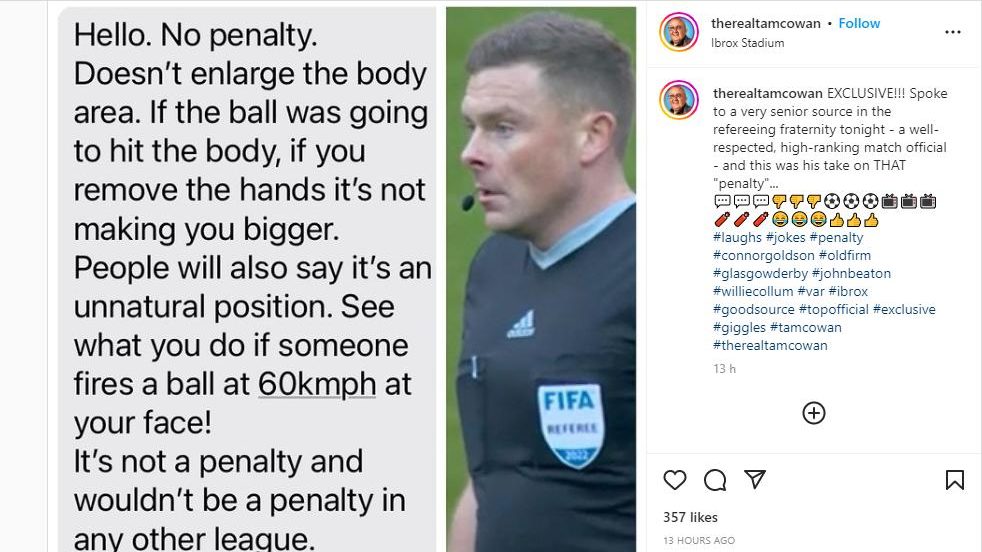Open #connorgoldson hashtag
The height and width of the screenshot is (552, 982).
(x=763, y=255)
